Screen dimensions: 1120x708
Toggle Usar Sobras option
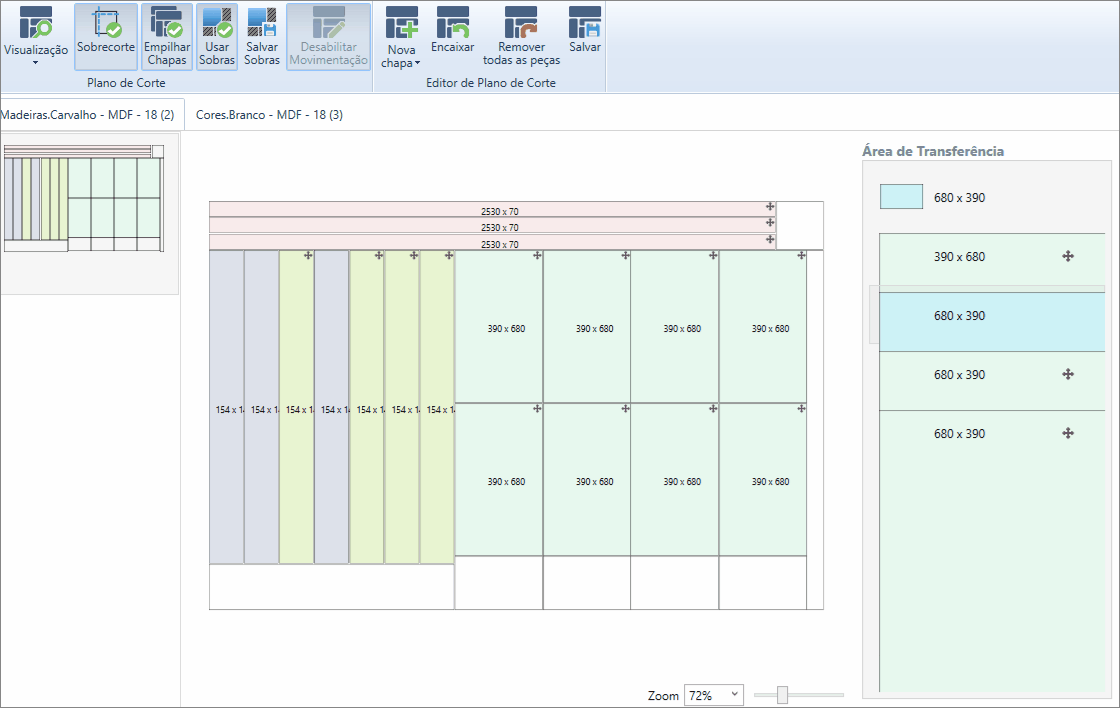(217, 36)
